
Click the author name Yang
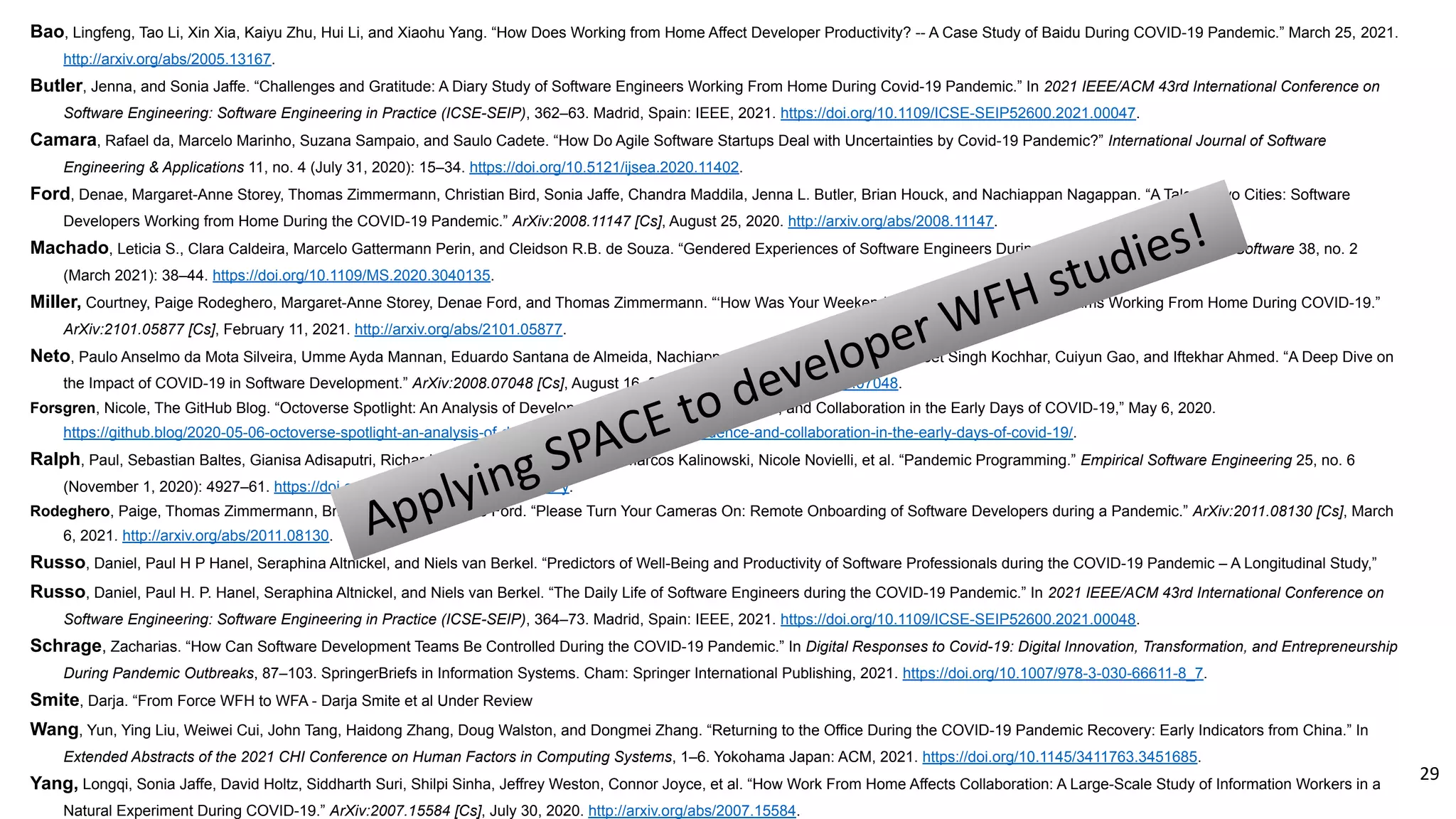coord(54,784)
